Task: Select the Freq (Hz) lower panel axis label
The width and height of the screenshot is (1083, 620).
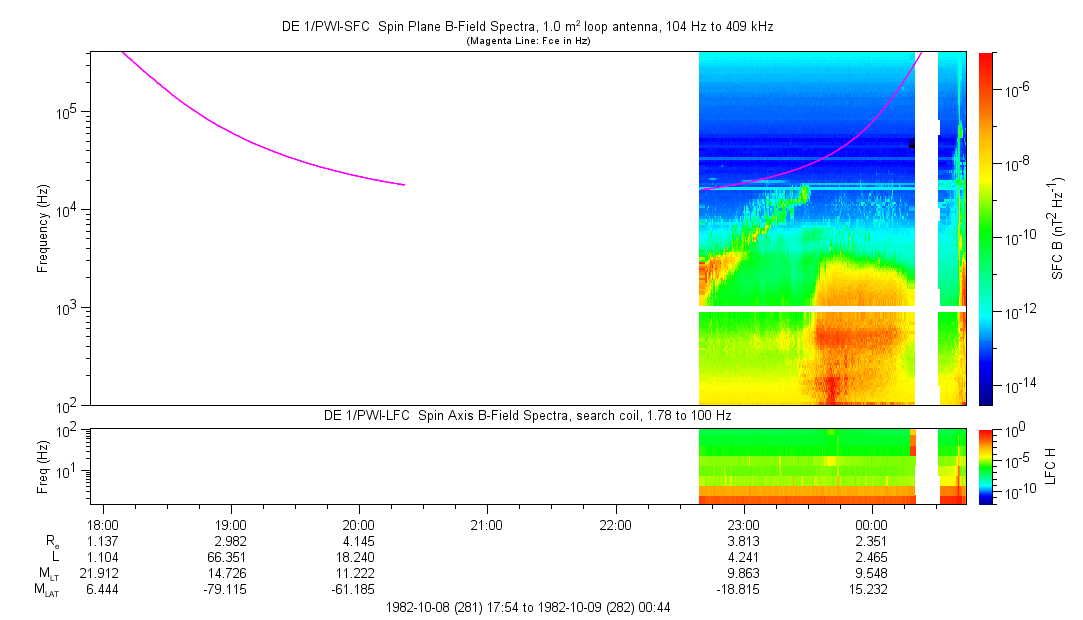Action: pyautogui.click(x=43, y=466)
